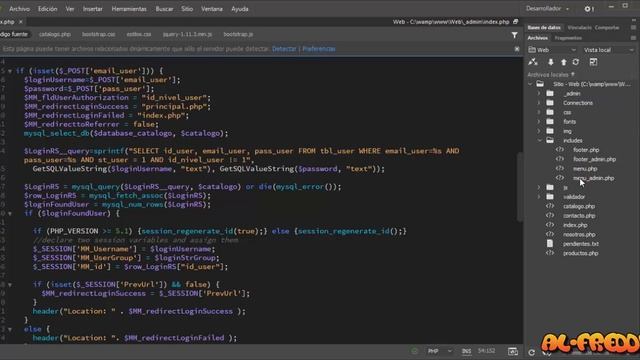Screen dimensions: 640x360
Task: Click the Files panel synchronize icon
Action: coord(576,62)
